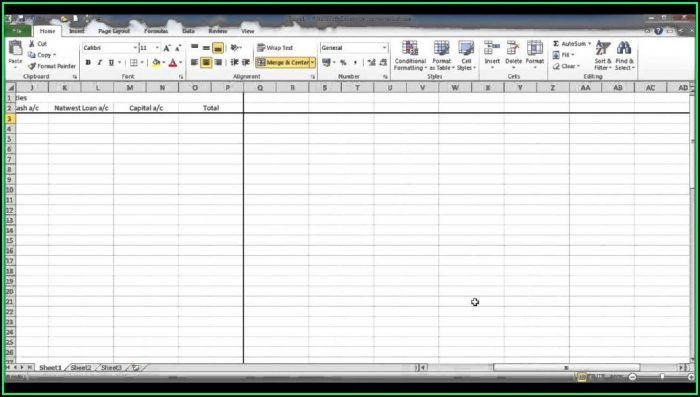Apply fill color with paint bucket icon

click(156, 63)
